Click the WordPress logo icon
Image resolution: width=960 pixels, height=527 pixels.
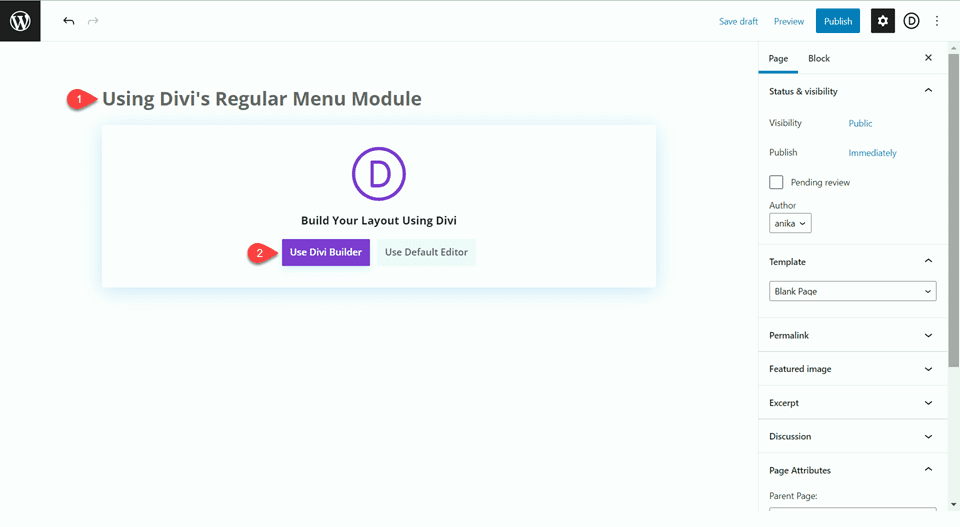[20, 21]
